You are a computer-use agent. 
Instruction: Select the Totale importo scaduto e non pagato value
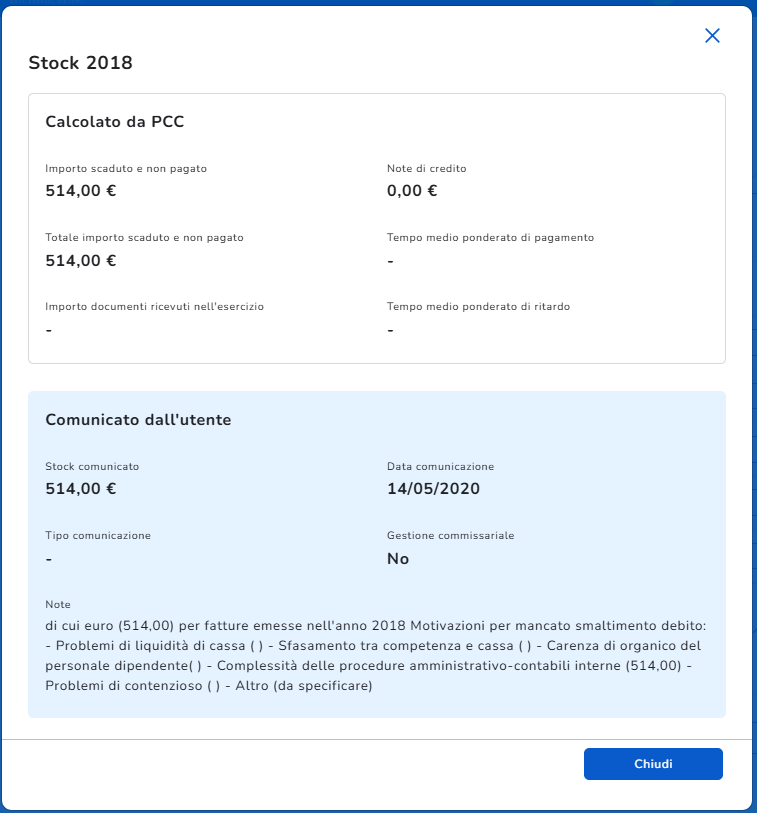(x=81, y=261)
